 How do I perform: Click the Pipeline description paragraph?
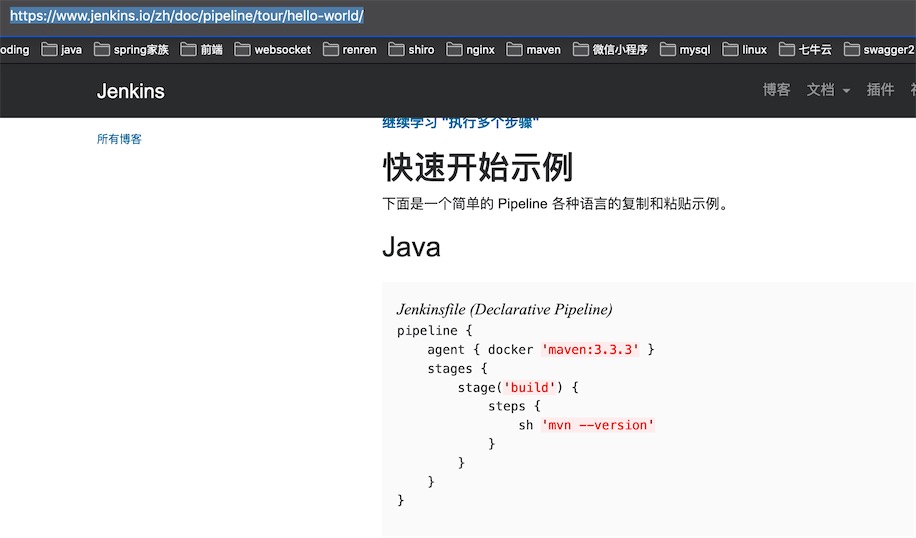click(556, 204)
